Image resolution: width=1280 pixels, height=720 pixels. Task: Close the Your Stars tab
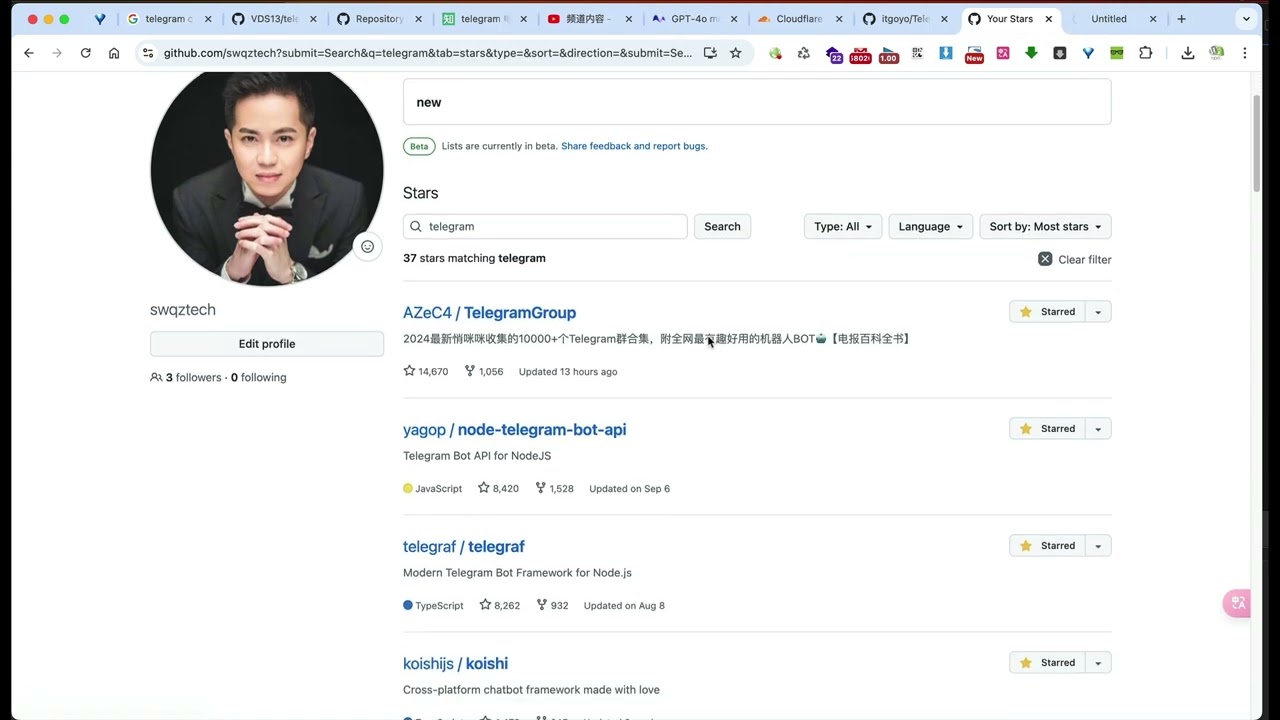pyautogui.click(x=1050, y=19)
